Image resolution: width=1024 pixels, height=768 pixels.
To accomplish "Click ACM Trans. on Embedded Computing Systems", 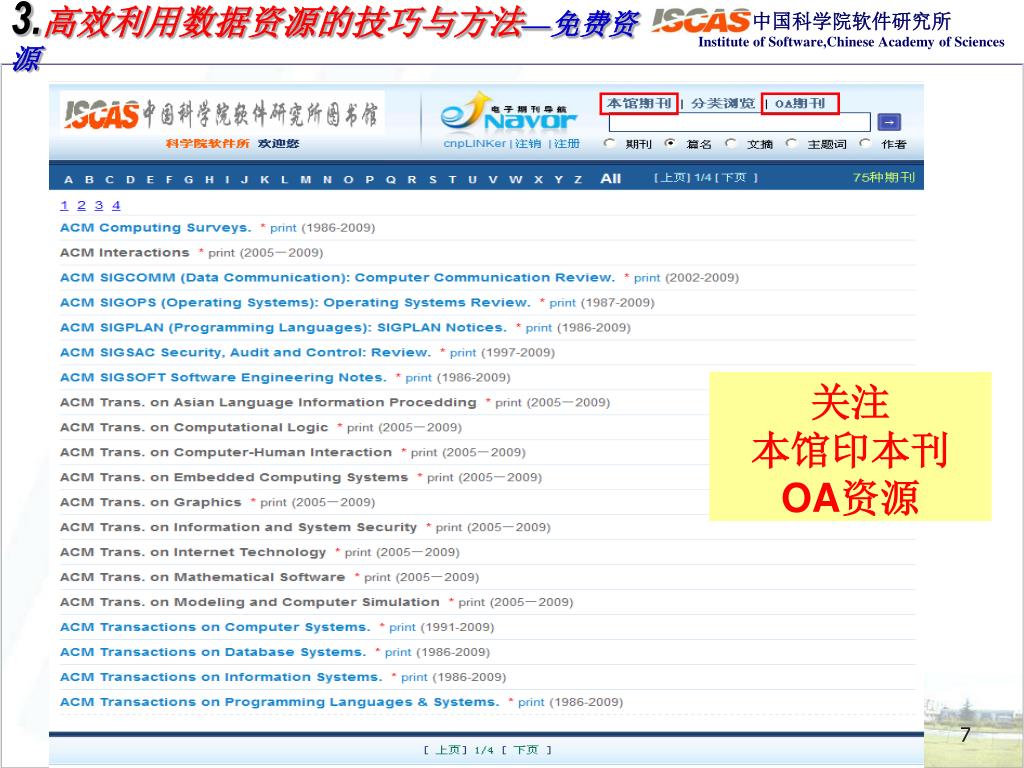I will click(234, 477).
